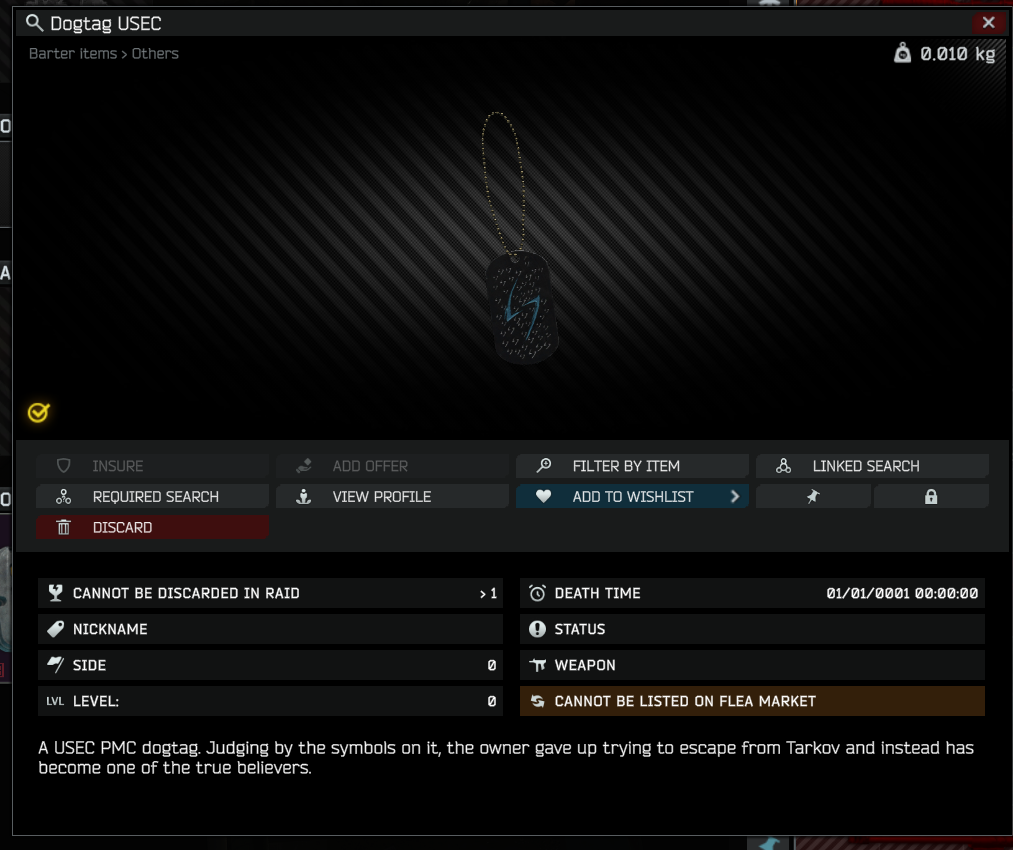
Task: Select the Weapon attribute row
Action: pos(752,665)
